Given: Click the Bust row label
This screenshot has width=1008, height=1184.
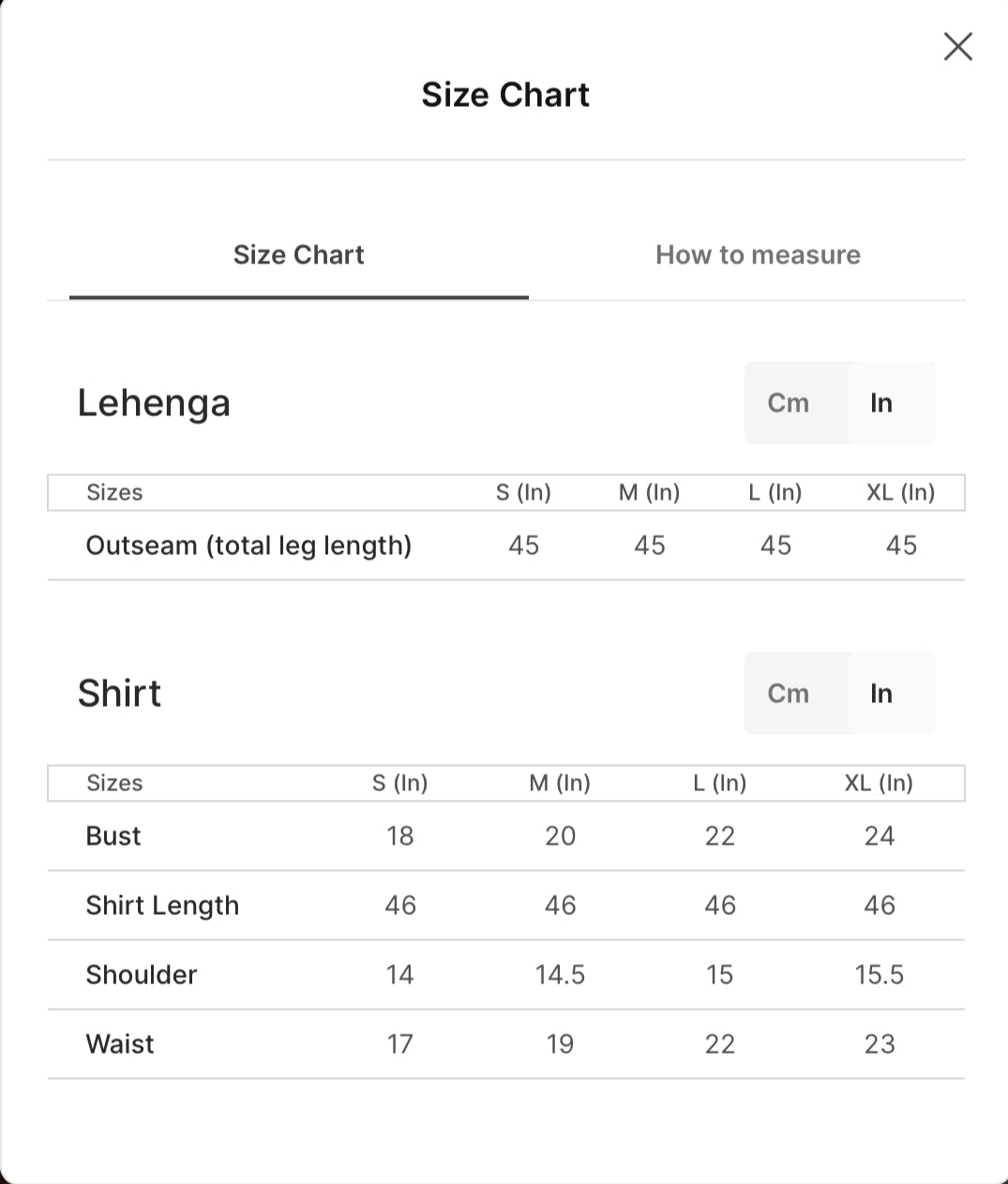Looking at the screenshot, I should click(113, 836).
